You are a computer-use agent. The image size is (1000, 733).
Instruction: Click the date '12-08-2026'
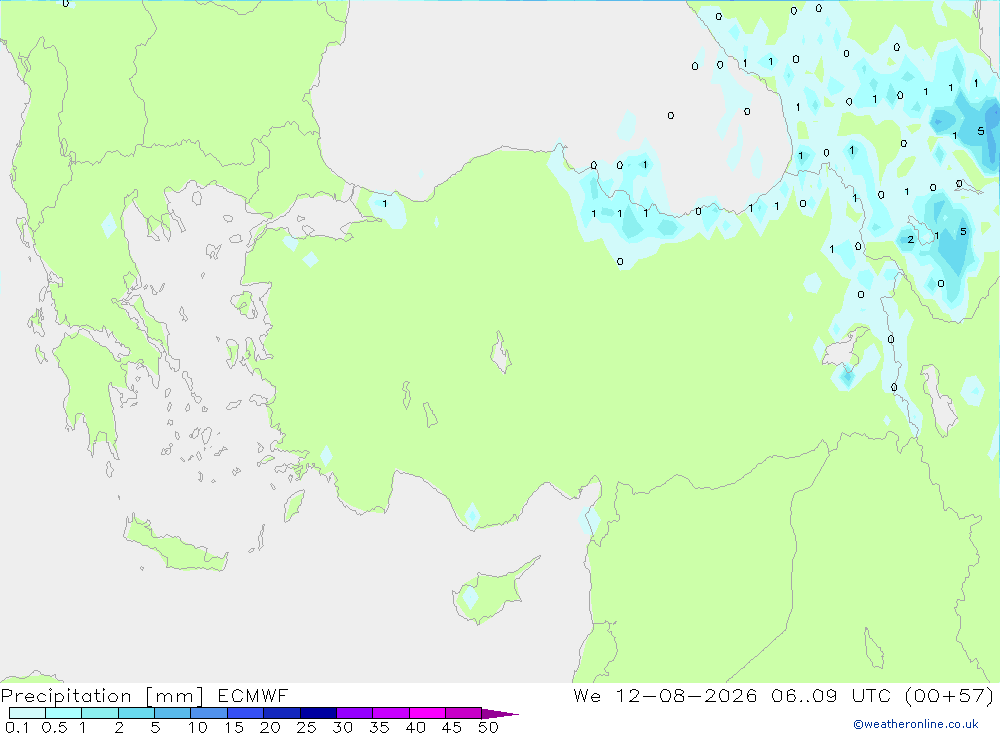tap(686, 695)
